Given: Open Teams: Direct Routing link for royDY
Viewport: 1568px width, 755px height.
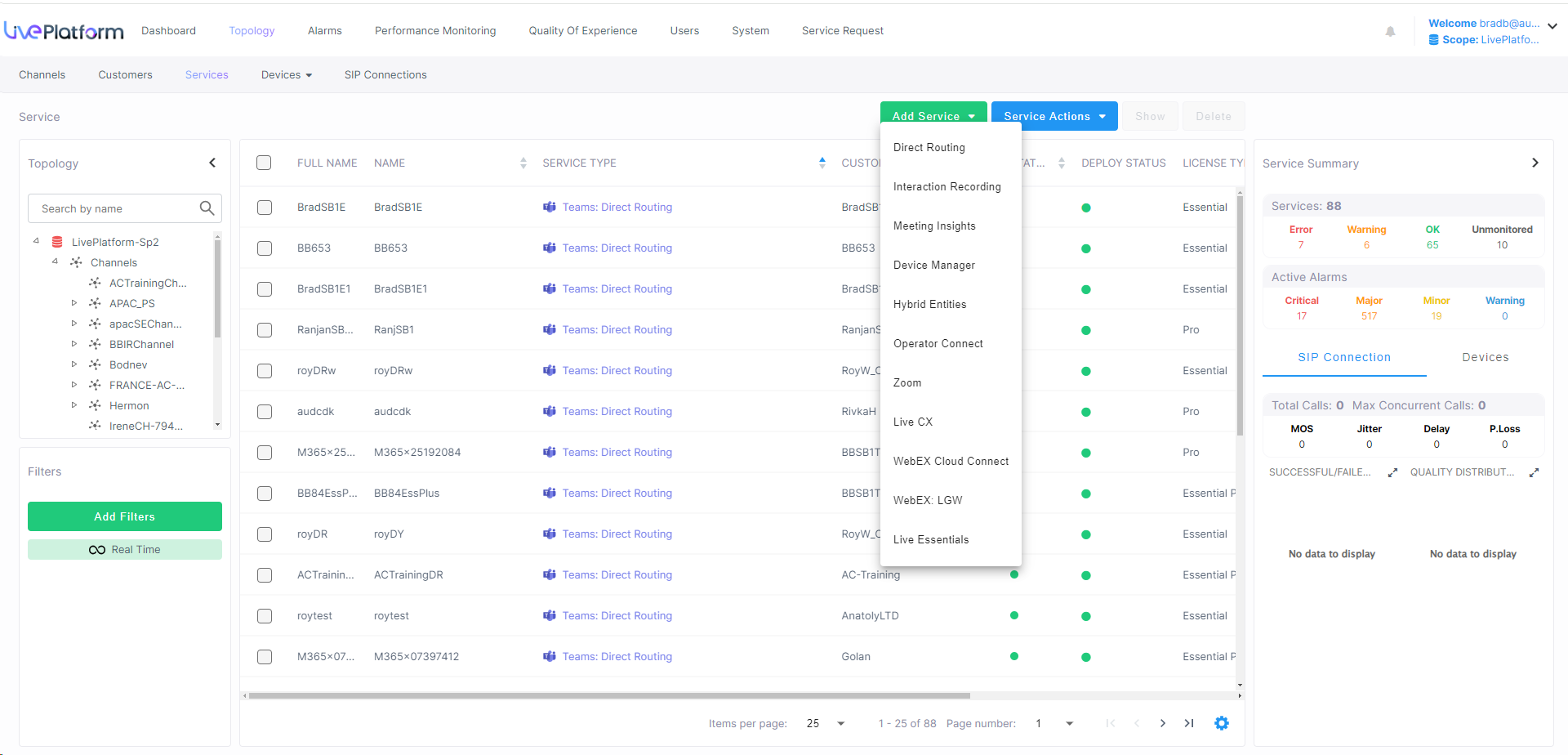Looking at the screenshot, I should click(x=617, y=534).
